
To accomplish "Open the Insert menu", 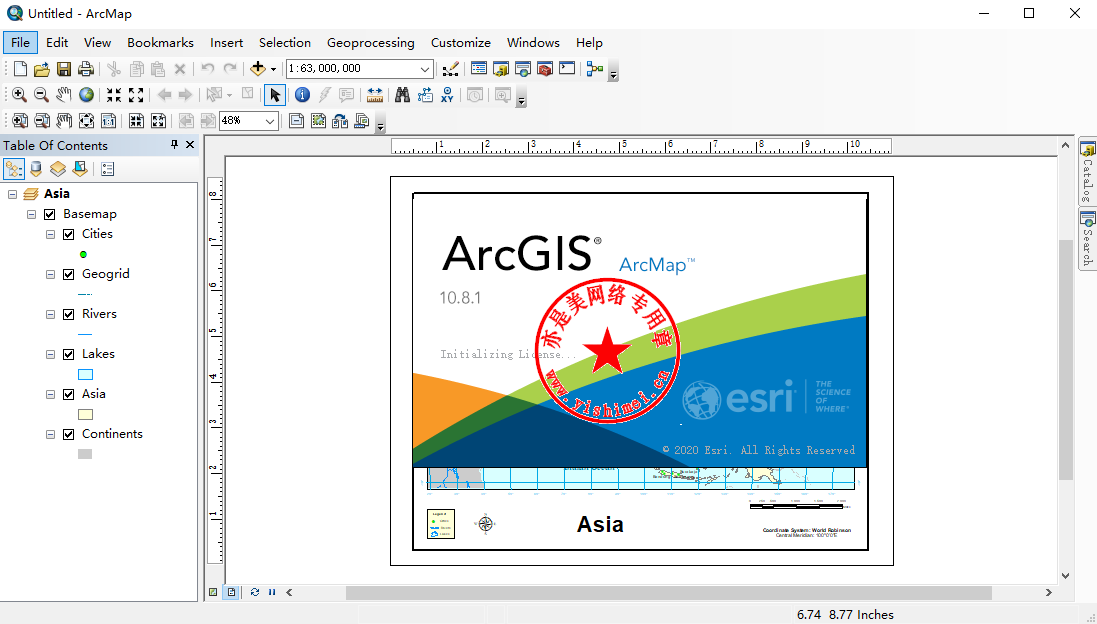I will pos(227,43).
